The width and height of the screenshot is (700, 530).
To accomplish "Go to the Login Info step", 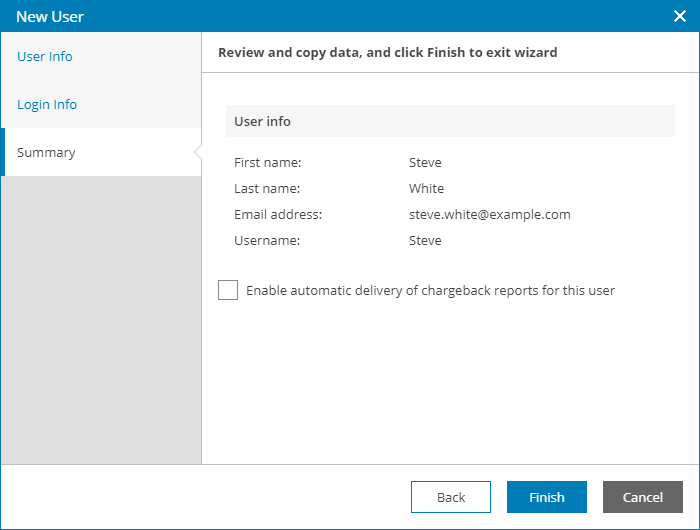I will pyautogui.click(x=47, y=104).
